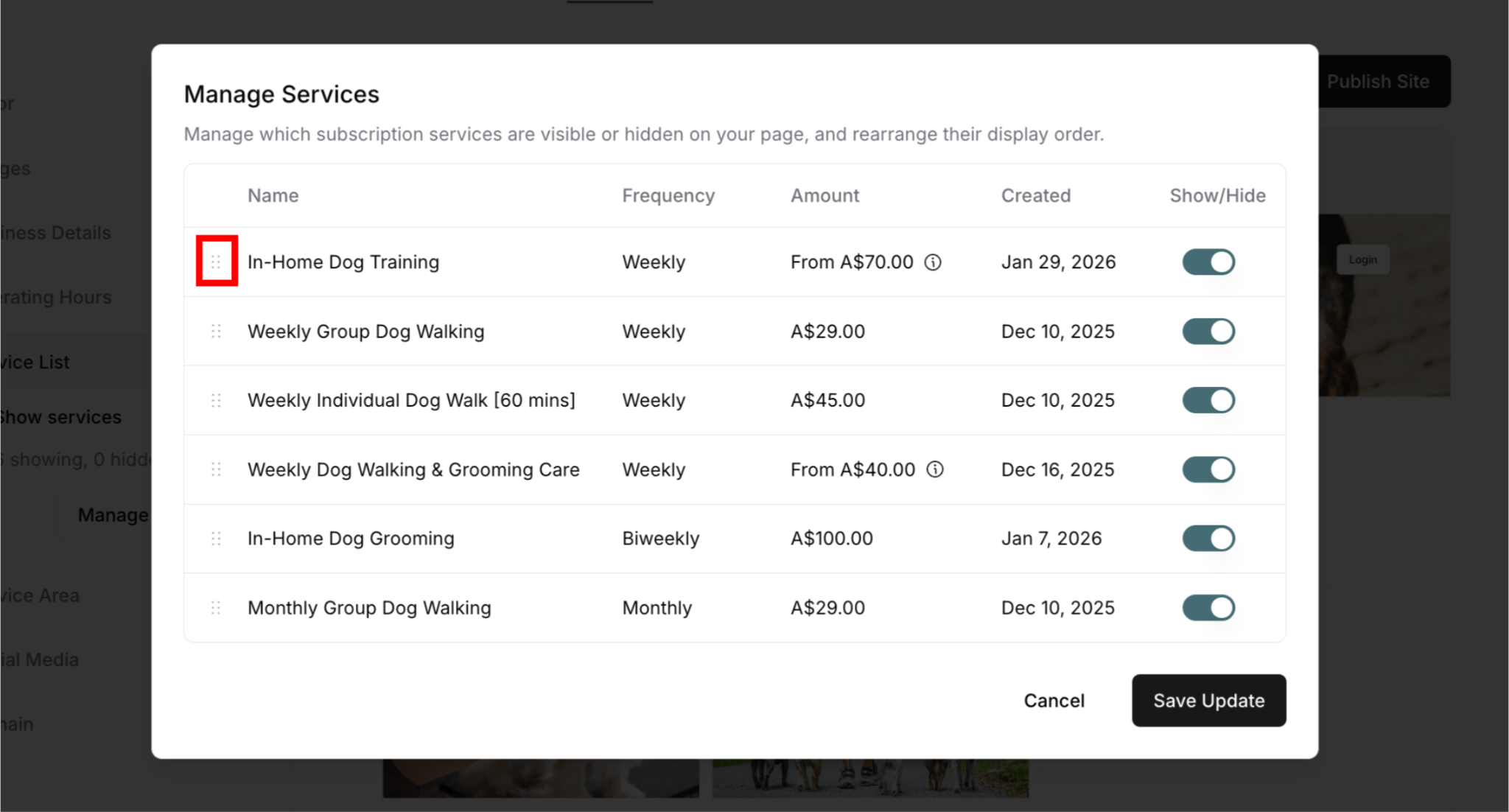
Task: Click drag handle for In-Home Dog Training
Action: tap(216, 262)
